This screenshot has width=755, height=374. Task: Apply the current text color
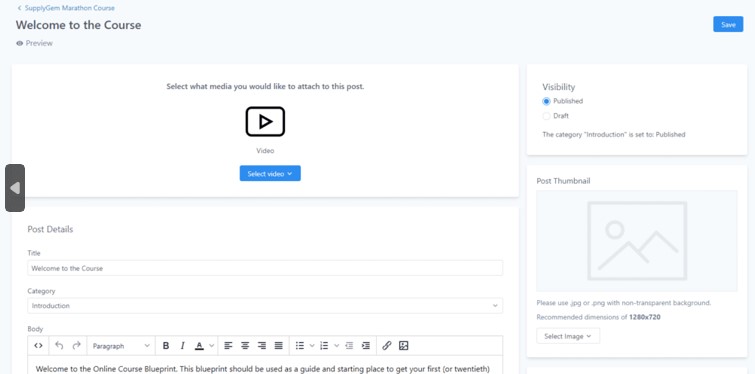click(199, 346)
